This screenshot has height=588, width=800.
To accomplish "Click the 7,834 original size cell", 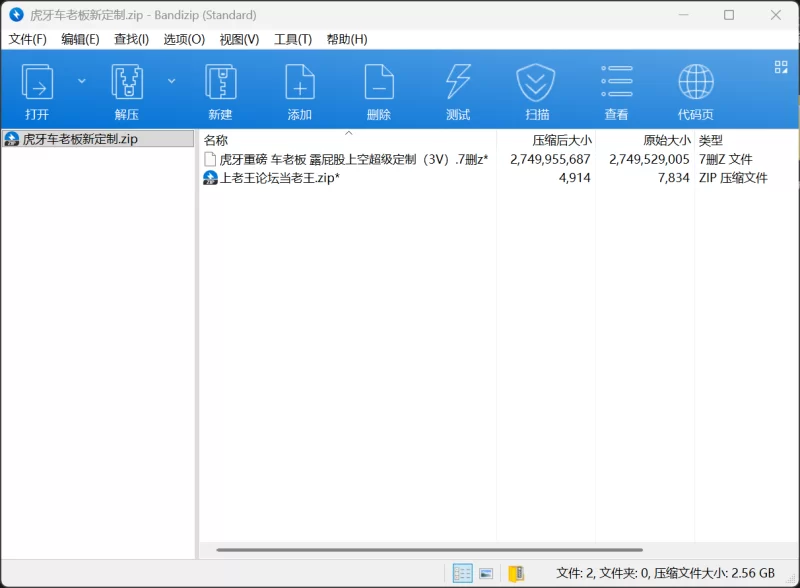I will 673,178.
